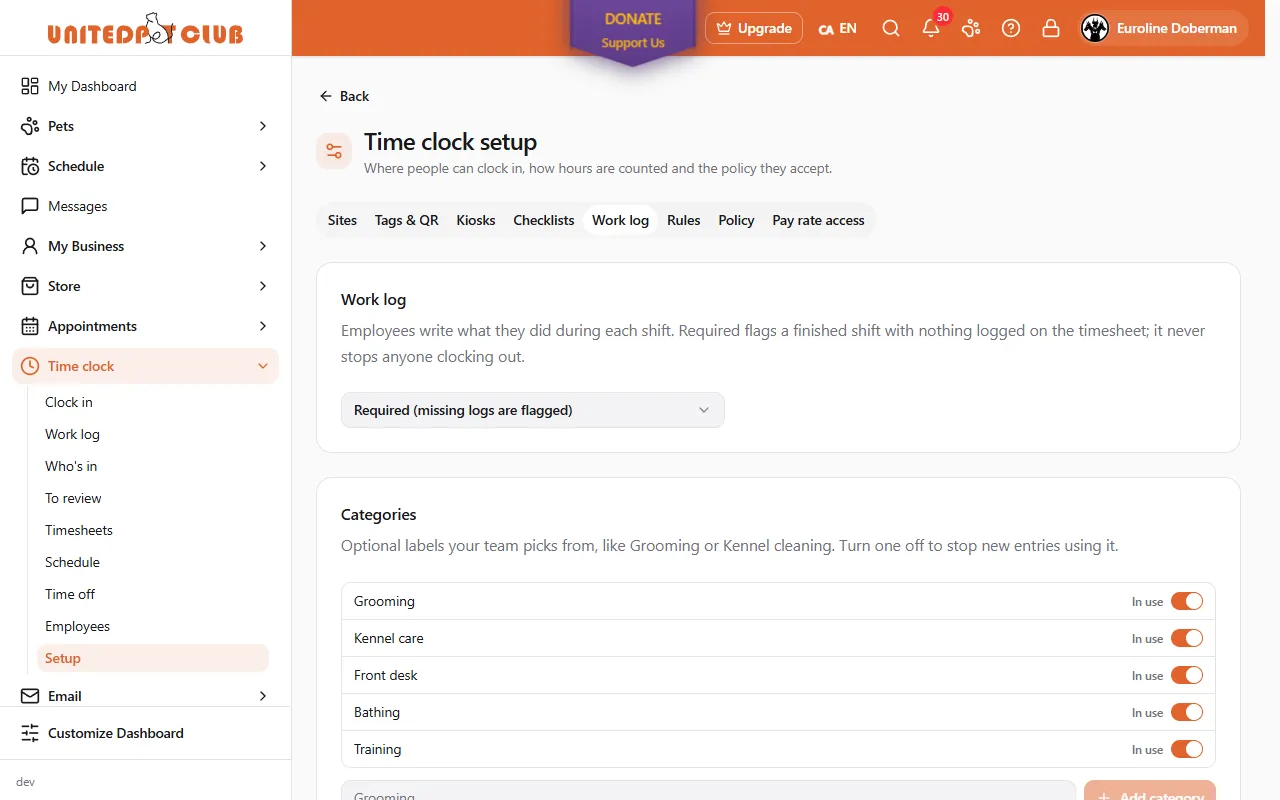This screenshot has height=800, width=1280.
Task: Click the Euroline Doberman profile avatar
Action: (1095, 28)
